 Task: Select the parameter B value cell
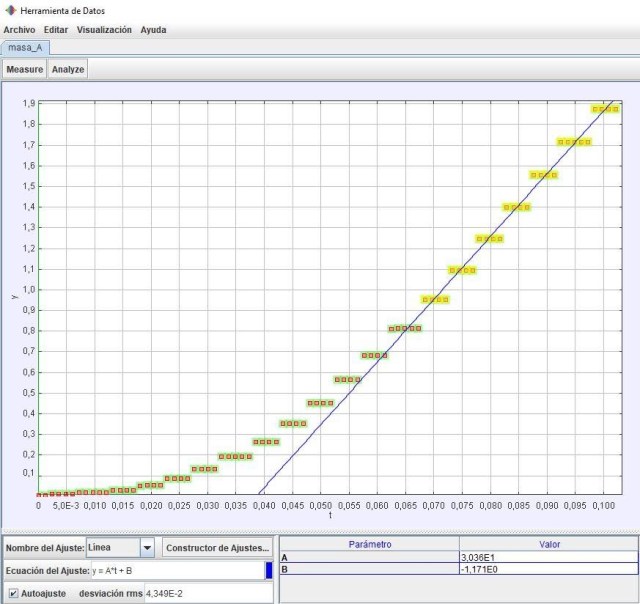click(x=546, y=569)
